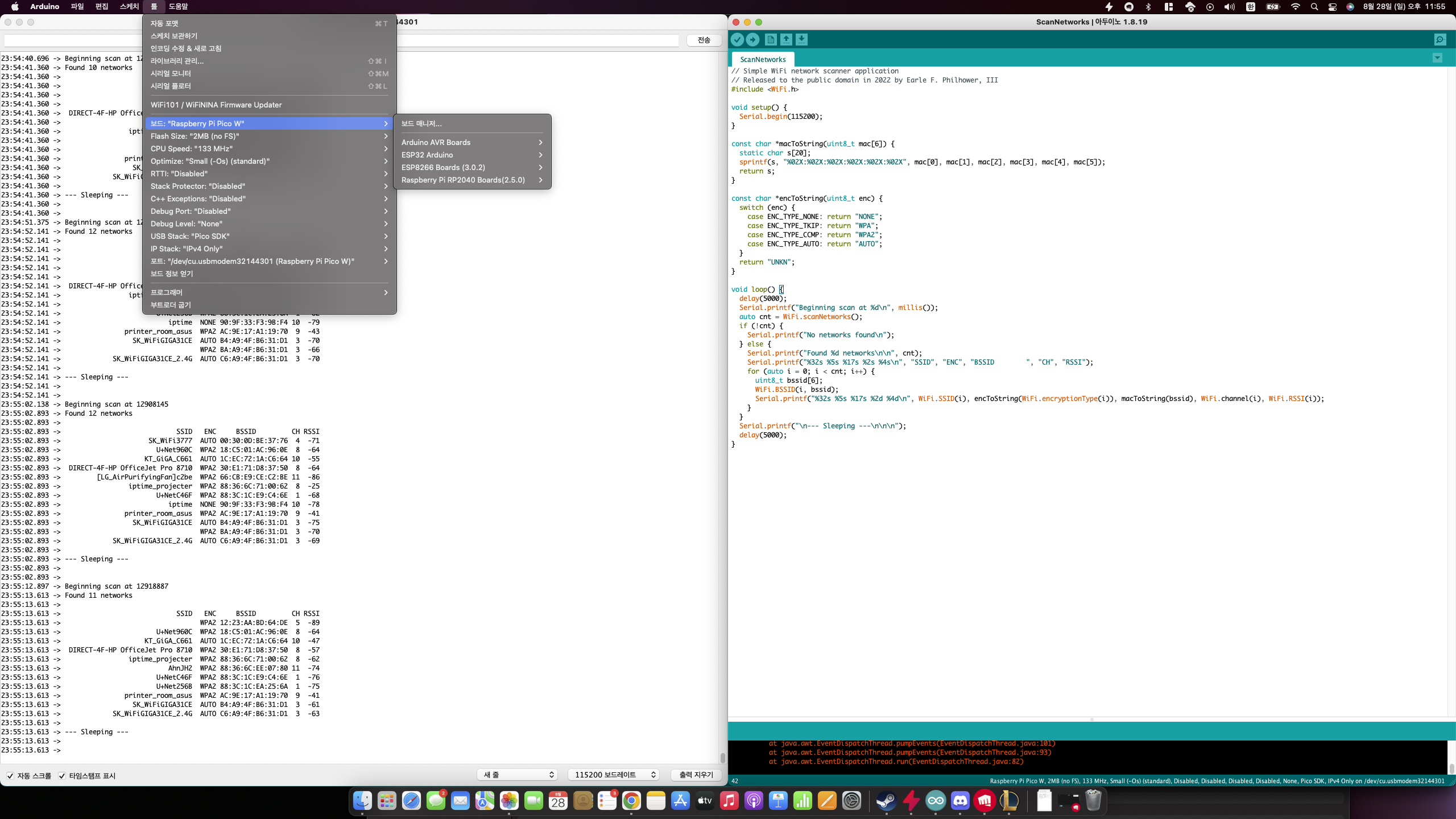Select 시리얼 모니터 (Serial Monitor) menu item
The height and width of the screenshot is (819, 1456).
point(269,73)
